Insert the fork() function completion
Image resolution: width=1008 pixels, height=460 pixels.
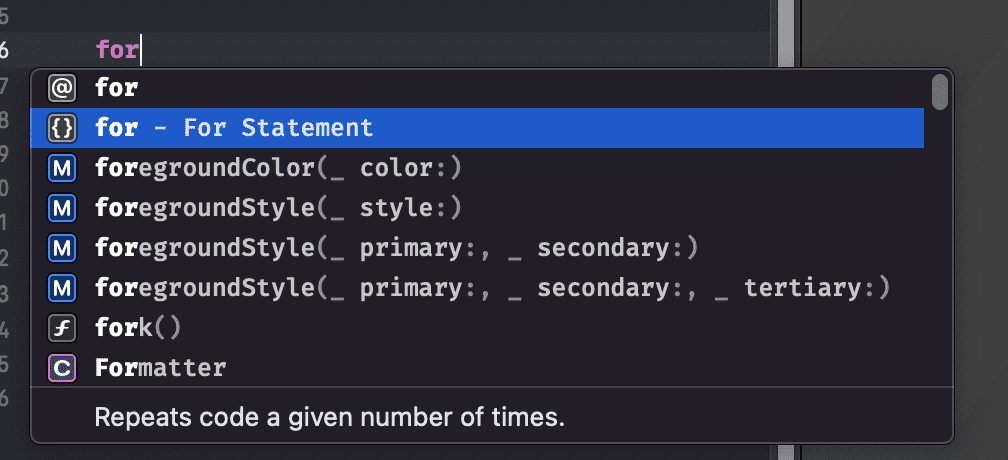[138, 328]
